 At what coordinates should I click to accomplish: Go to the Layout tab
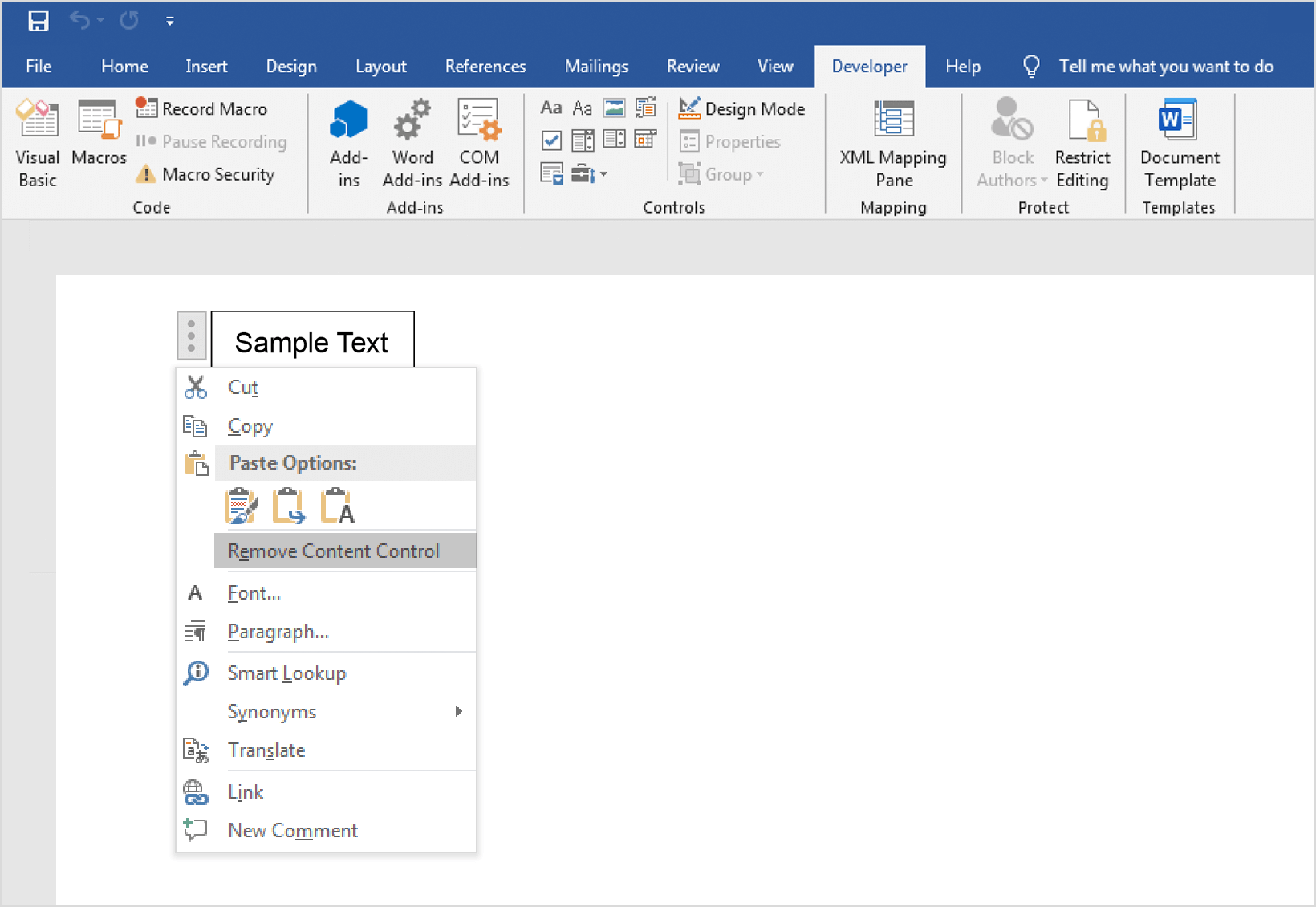tap(381, 67)
